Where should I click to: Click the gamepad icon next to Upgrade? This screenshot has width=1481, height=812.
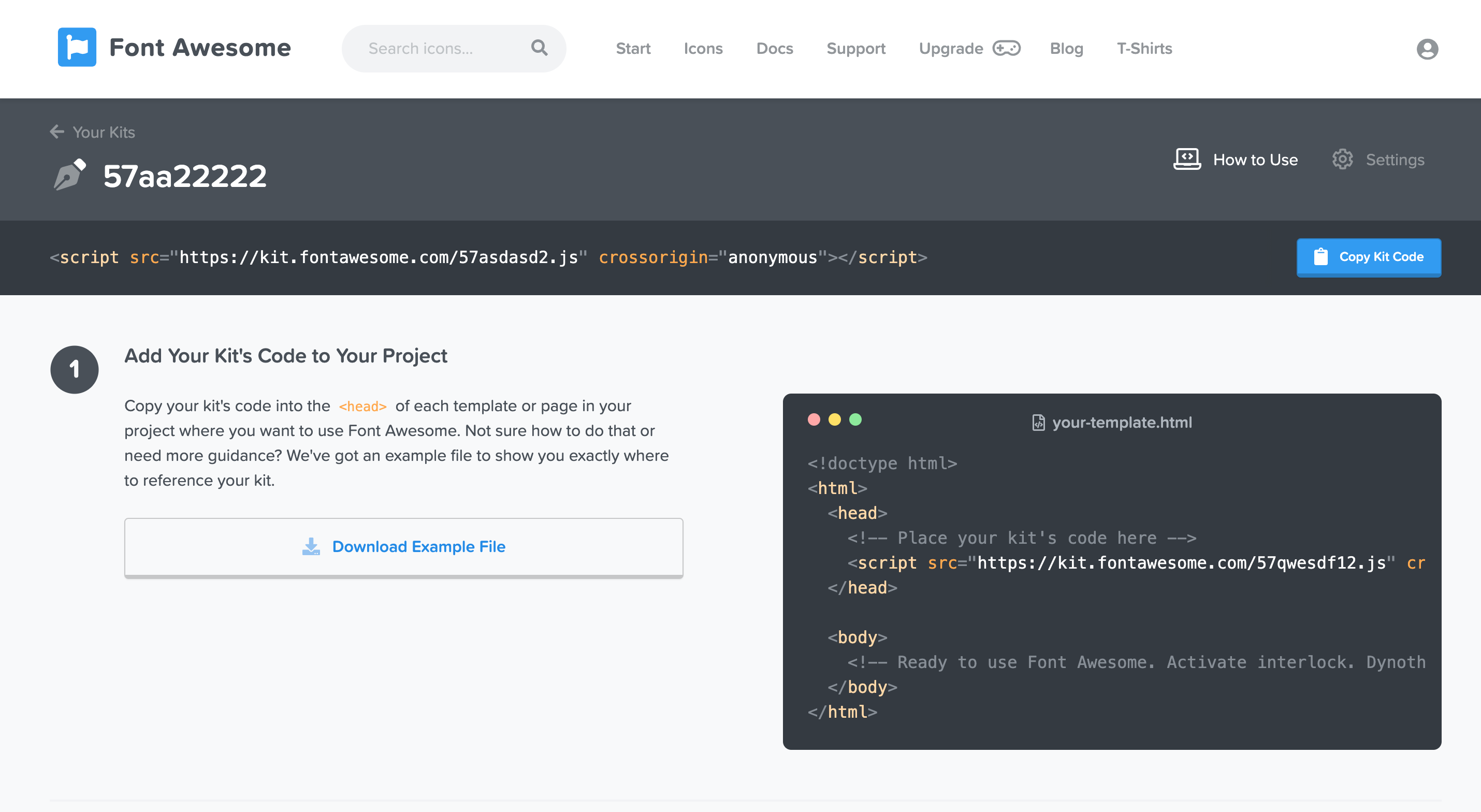(x=1007, y=48)
